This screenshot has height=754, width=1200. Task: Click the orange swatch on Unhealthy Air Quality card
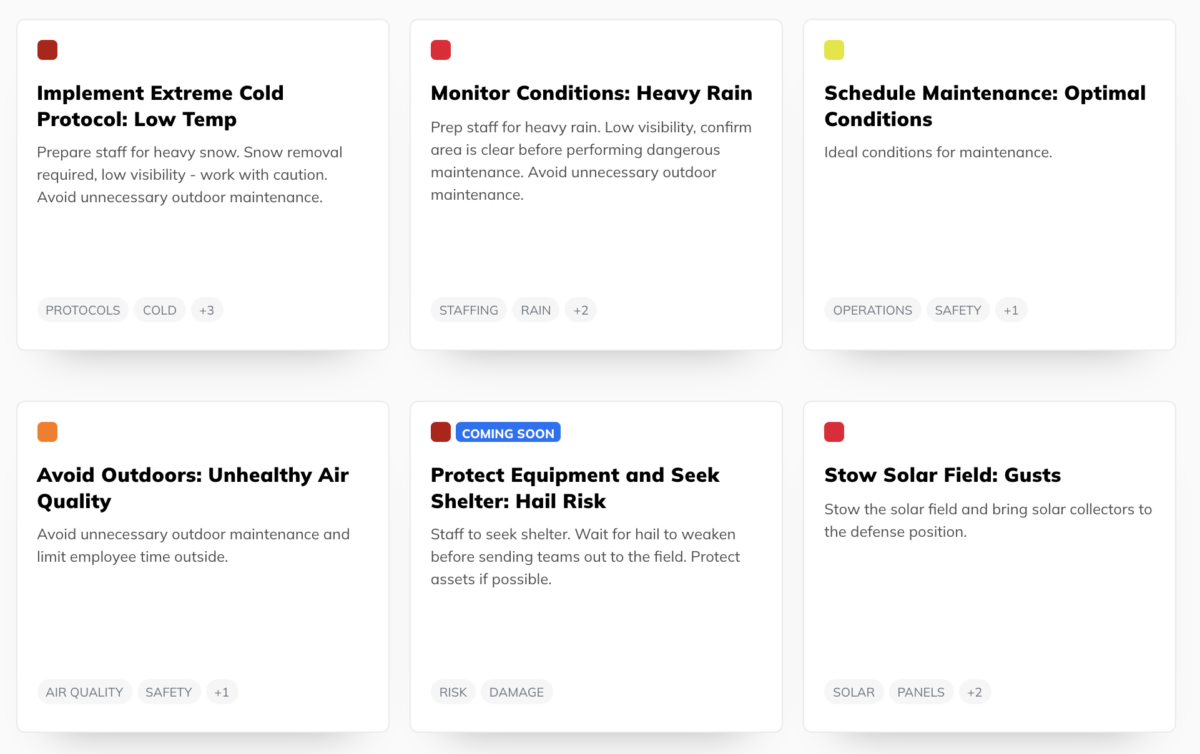pos(47,432)
